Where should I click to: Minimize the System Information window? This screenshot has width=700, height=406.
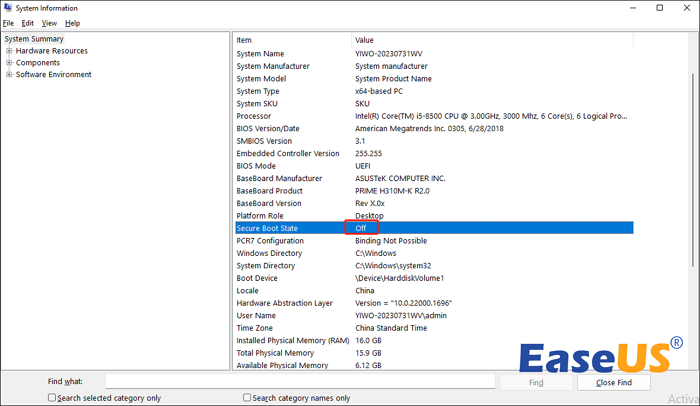tap(633, 8)
